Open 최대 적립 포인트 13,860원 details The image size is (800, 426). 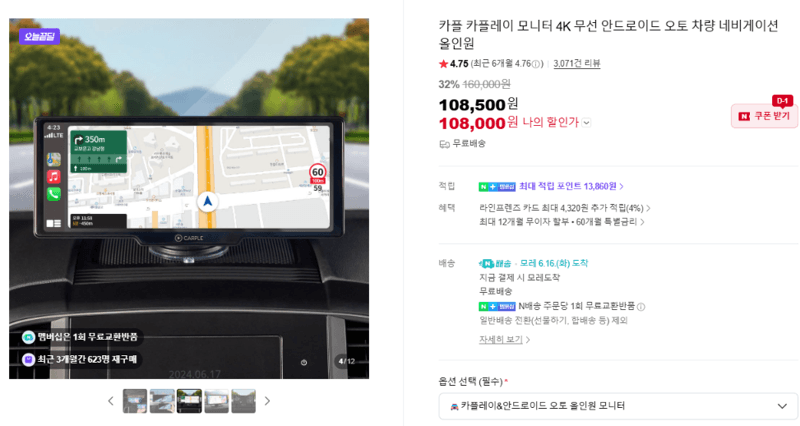(x=571, y=187)
